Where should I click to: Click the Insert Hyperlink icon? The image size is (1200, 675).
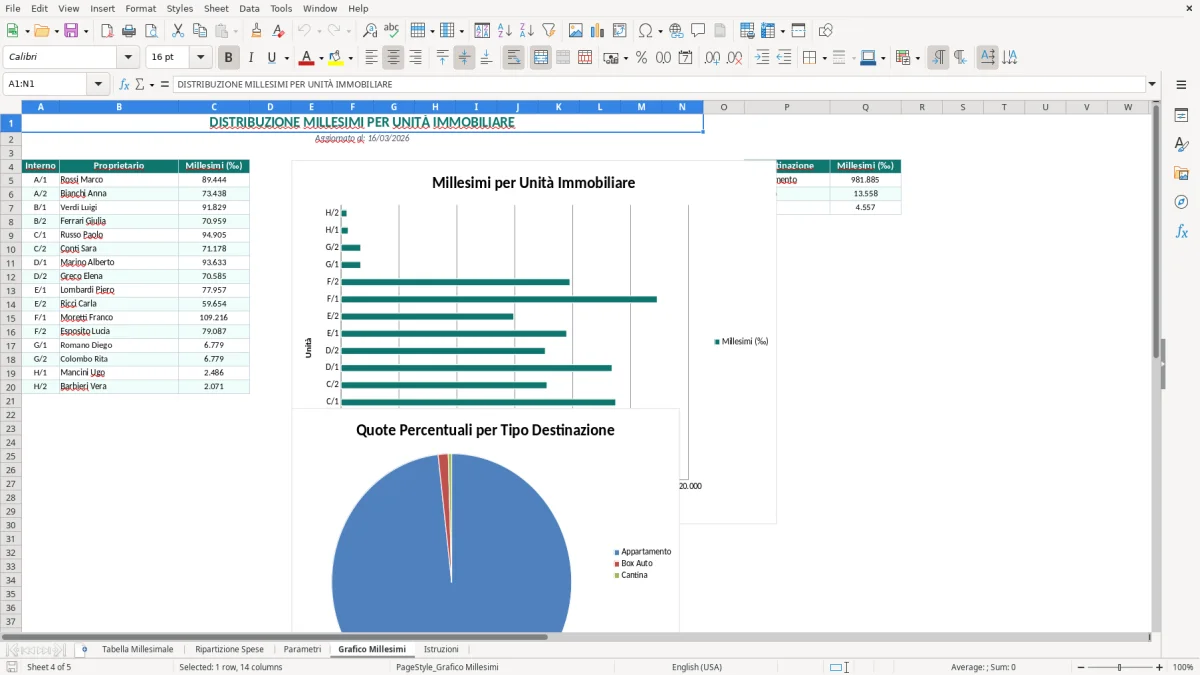[x=676, y=31]
